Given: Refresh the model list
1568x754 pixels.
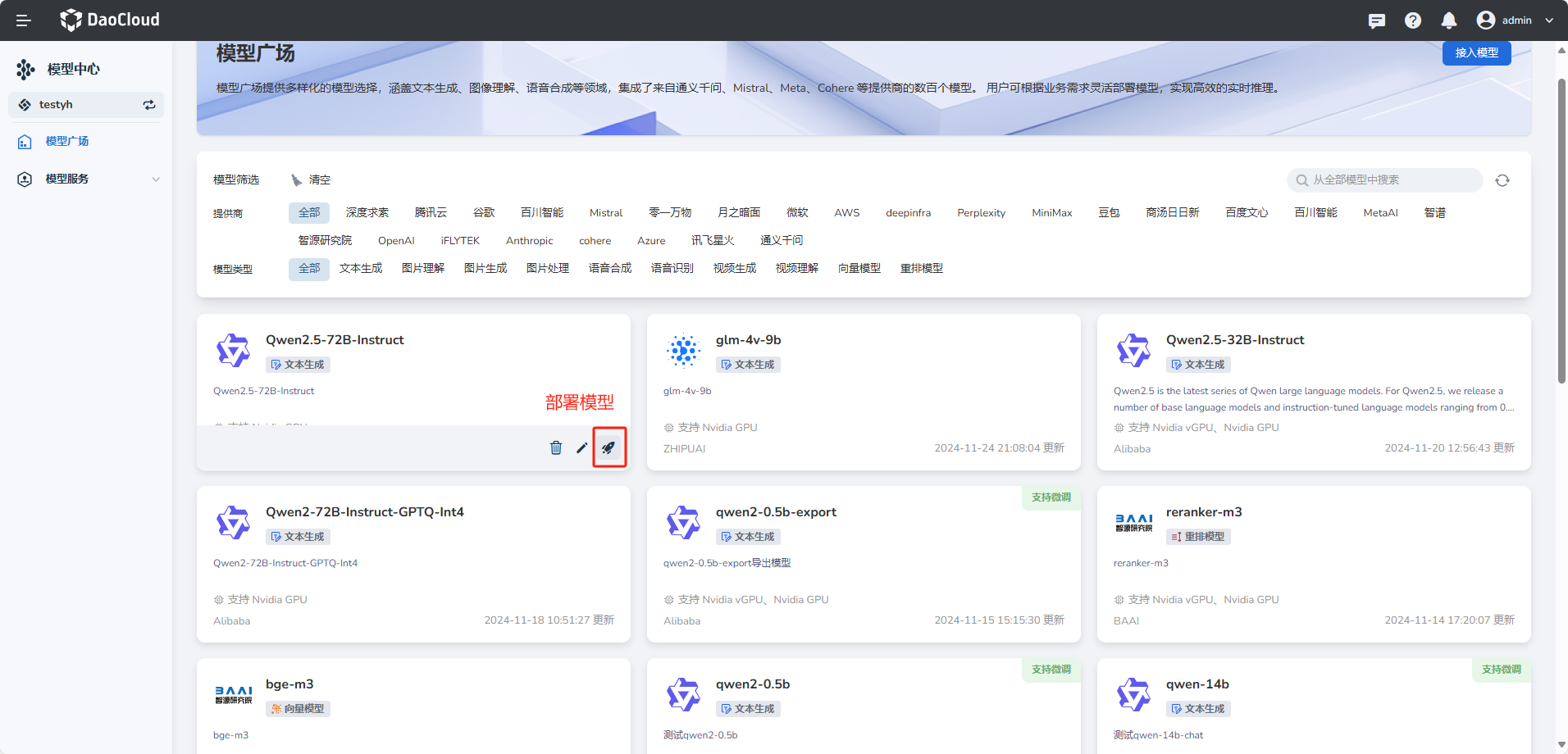Looking at the screenshot, I should [x=1502, y=180].
